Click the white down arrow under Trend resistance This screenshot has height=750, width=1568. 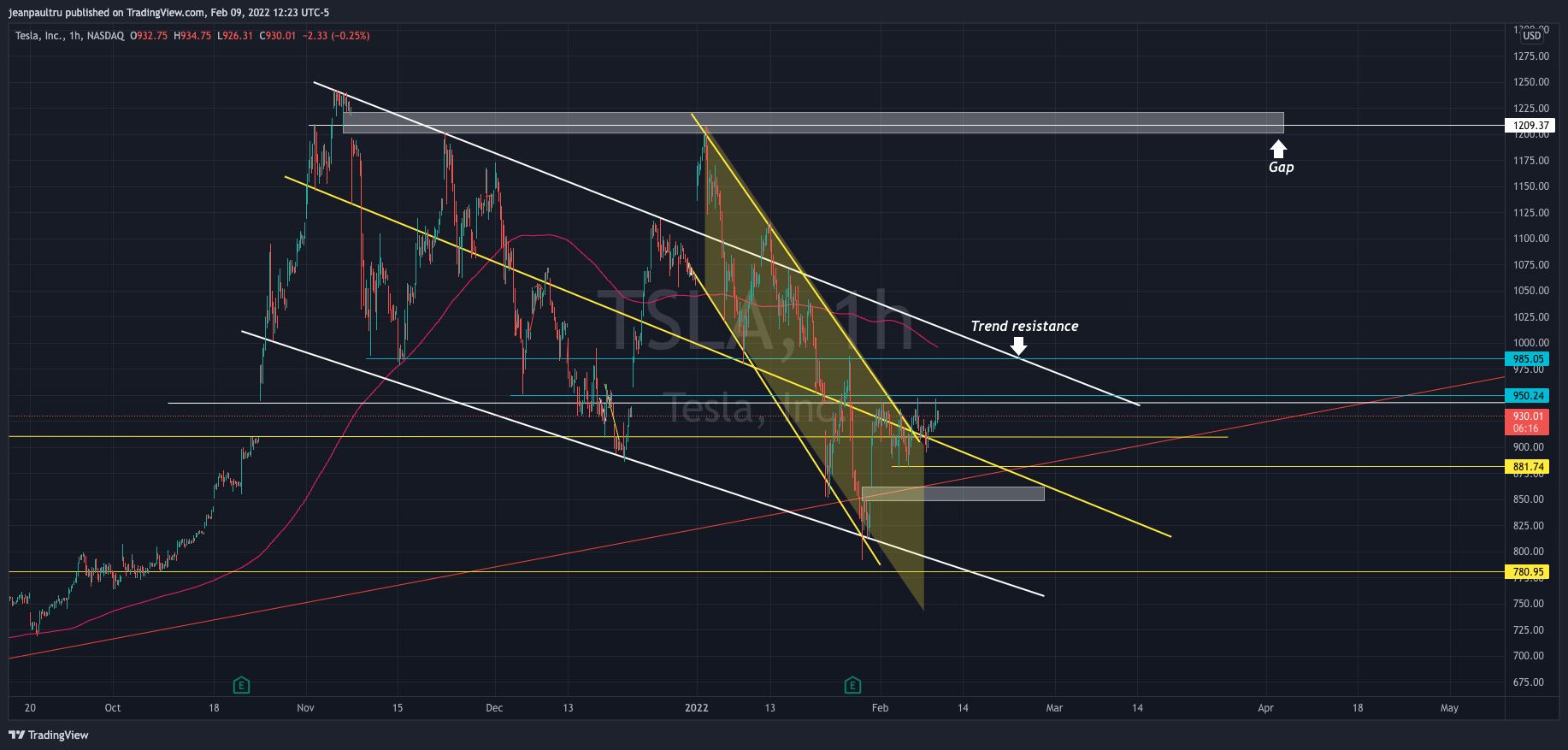pos(1018,345)
